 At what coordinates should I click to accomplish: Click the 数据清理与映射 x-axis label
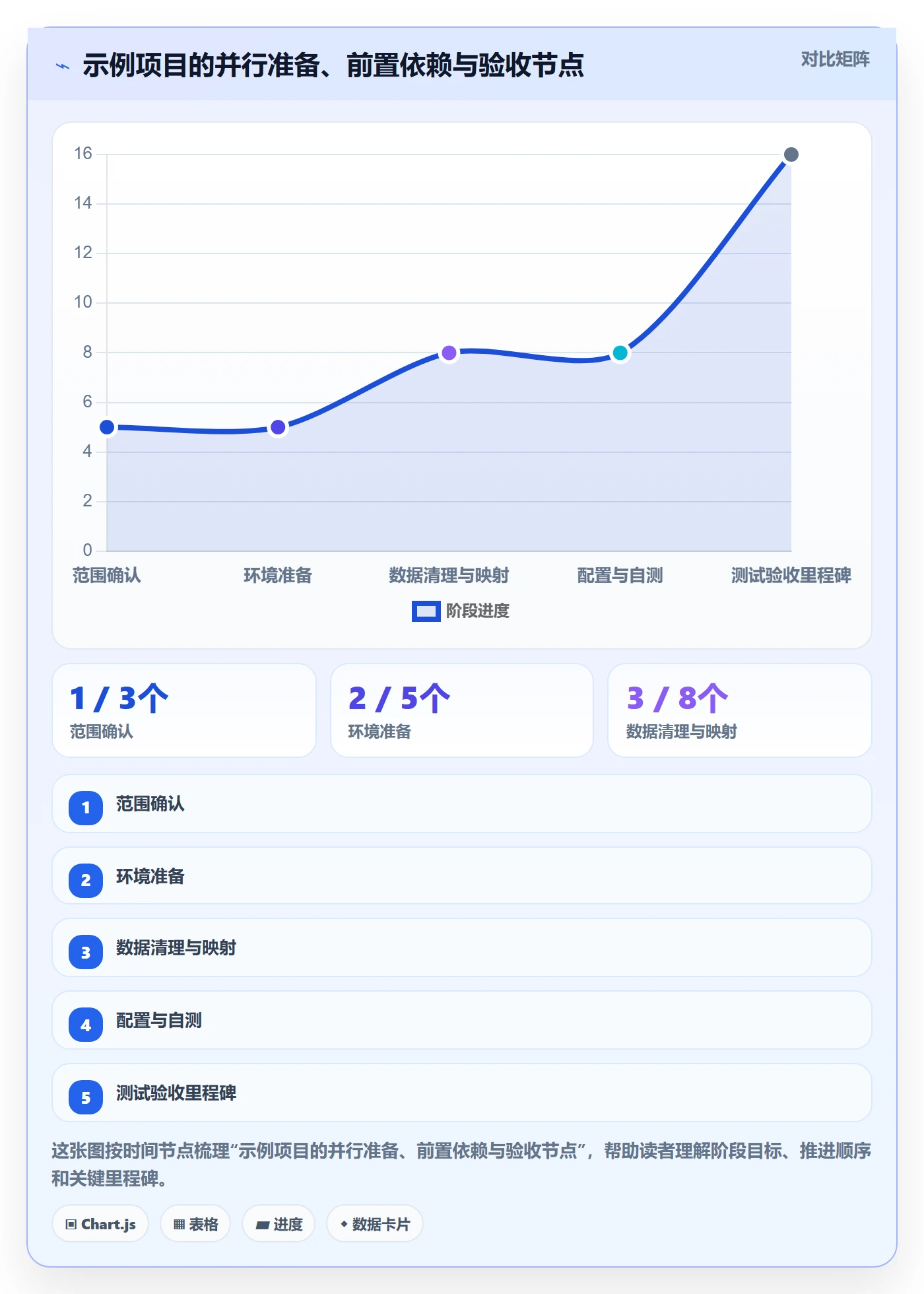pos(449,576)
